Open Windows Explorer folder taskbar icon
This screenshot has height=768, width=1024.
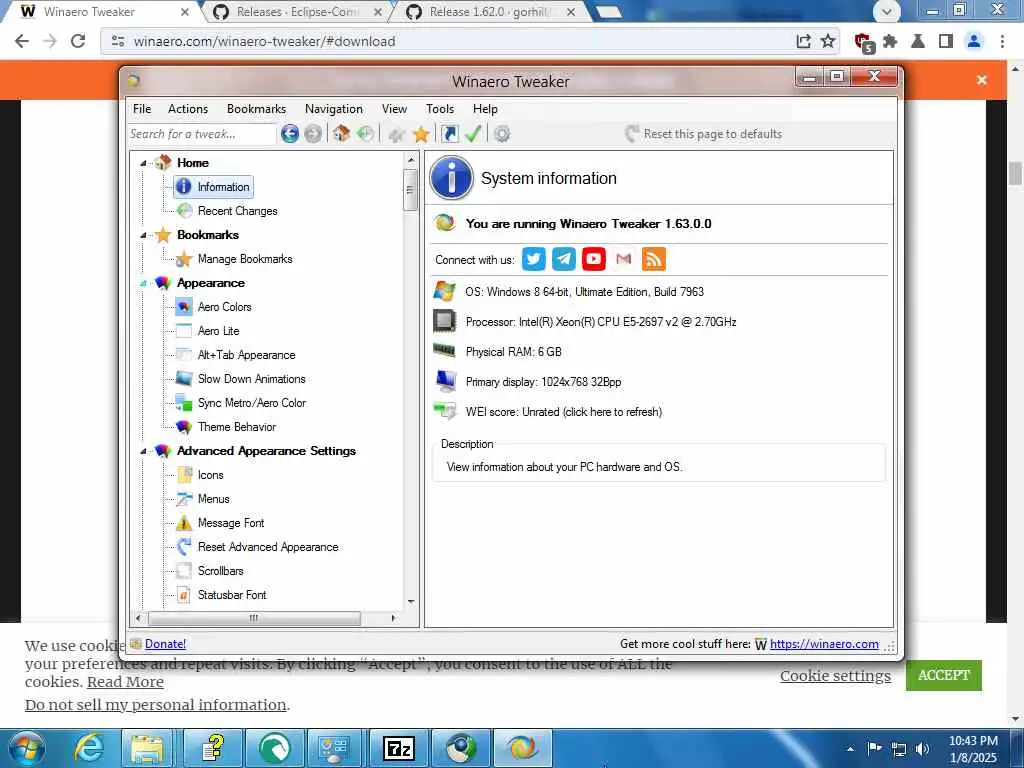click(x=148, y=748)
